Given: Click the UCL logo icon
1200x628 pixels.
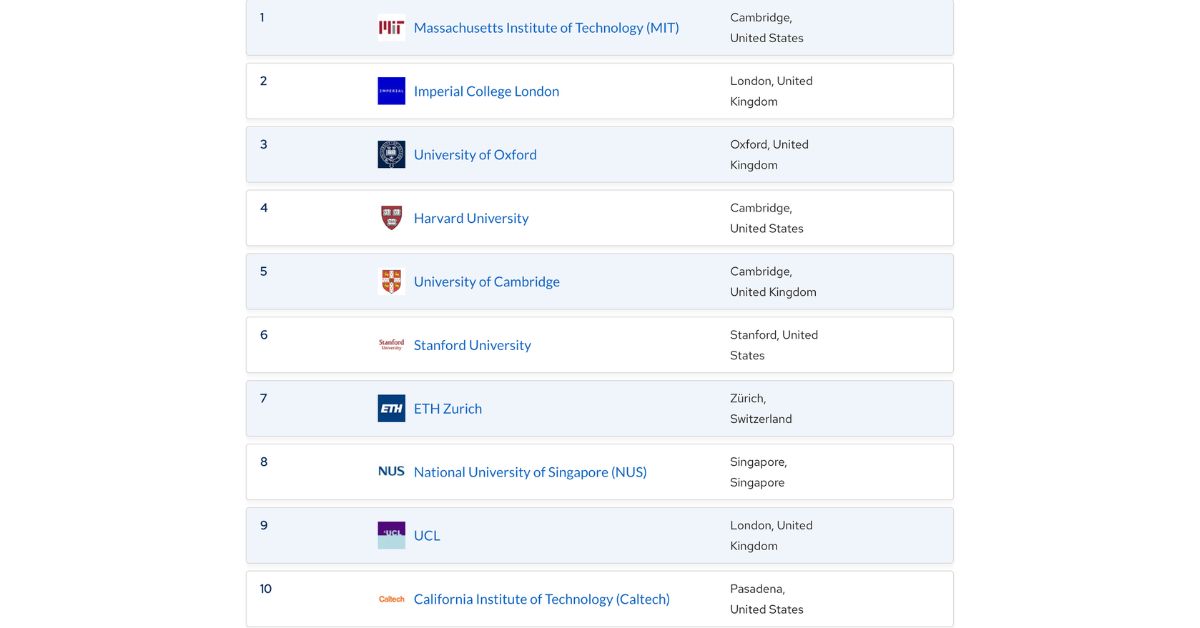Looking at the screenshot, I should point(391,536).
